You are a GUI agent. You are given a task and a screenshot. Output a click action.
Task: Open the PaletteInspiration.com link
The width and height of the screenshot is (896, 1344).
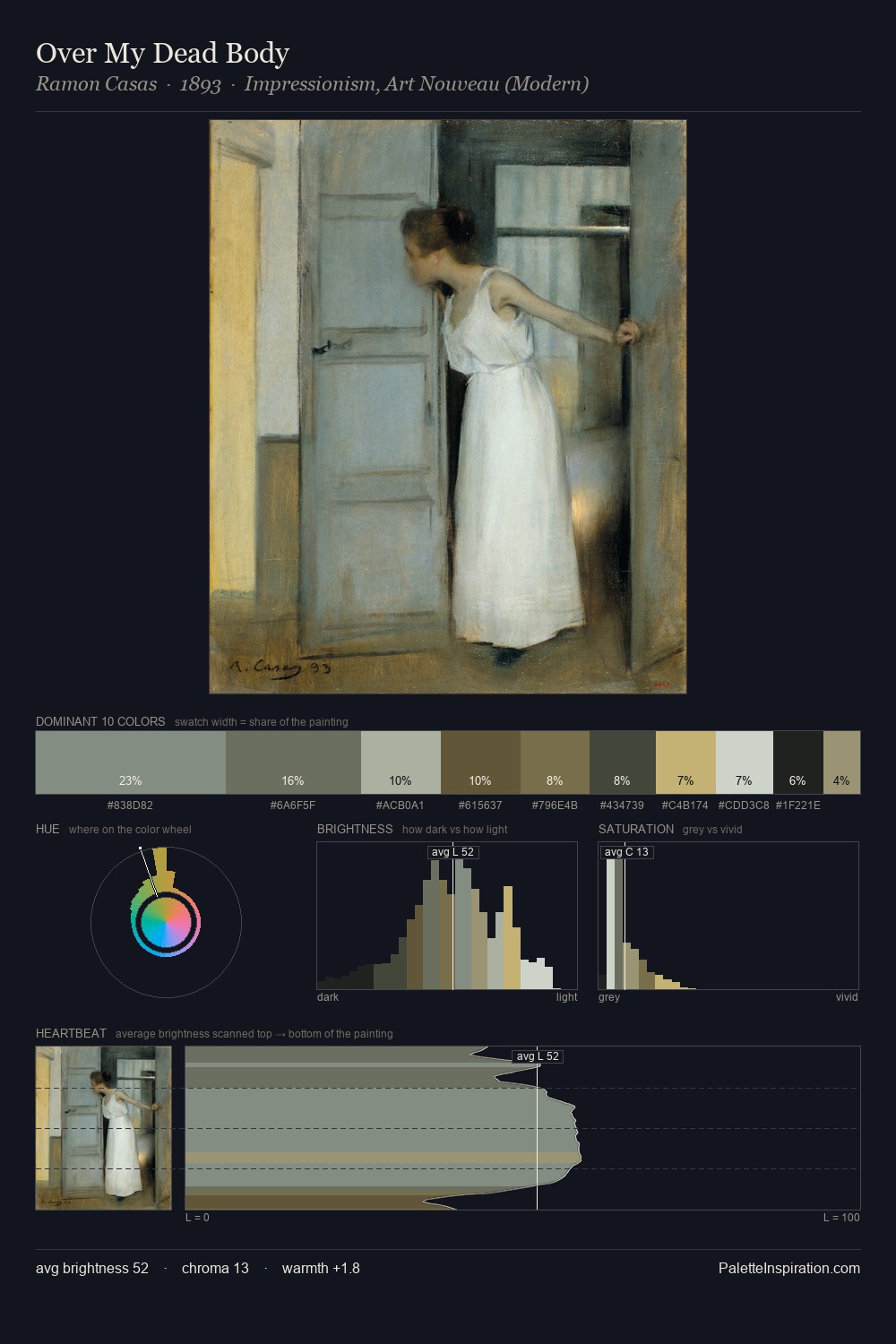tap(789, 1268)
